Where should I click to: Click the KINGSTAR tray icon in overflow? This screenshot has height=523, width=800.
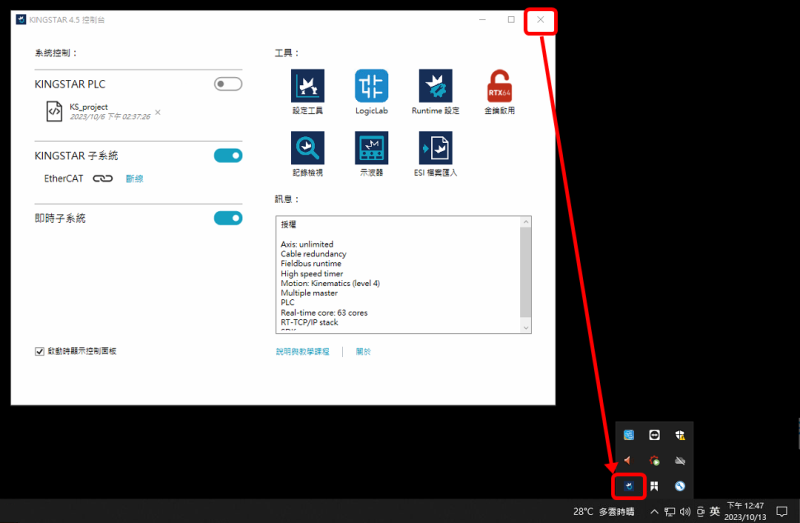coord(629,486)
